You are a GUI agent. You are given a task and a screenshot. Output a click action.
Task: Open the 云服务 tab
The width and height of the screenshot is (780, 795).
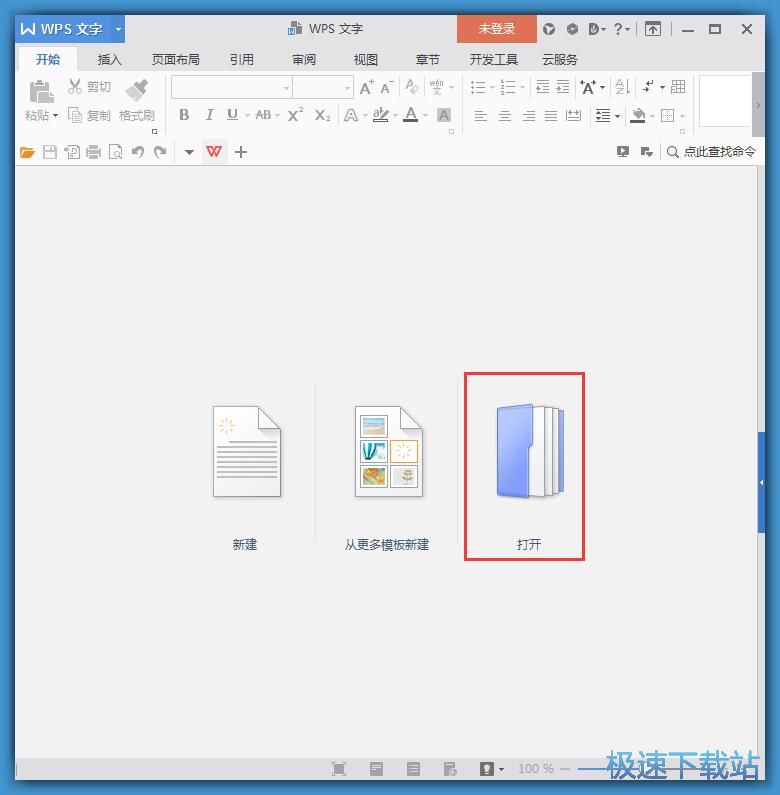tap(560, 59)
